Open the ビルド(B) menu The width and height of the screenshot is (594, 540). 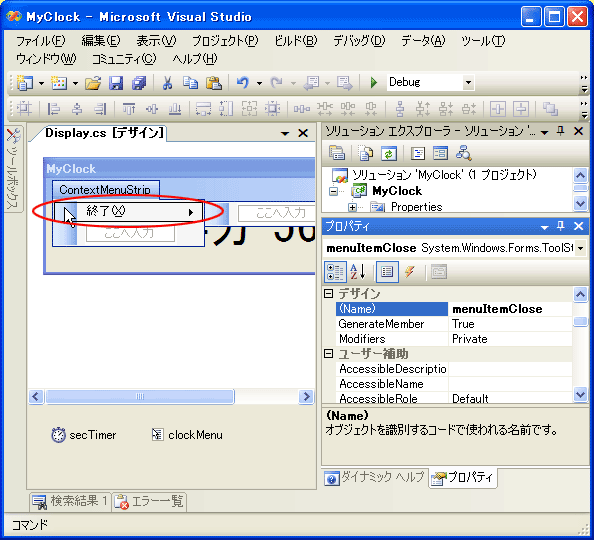296,41
